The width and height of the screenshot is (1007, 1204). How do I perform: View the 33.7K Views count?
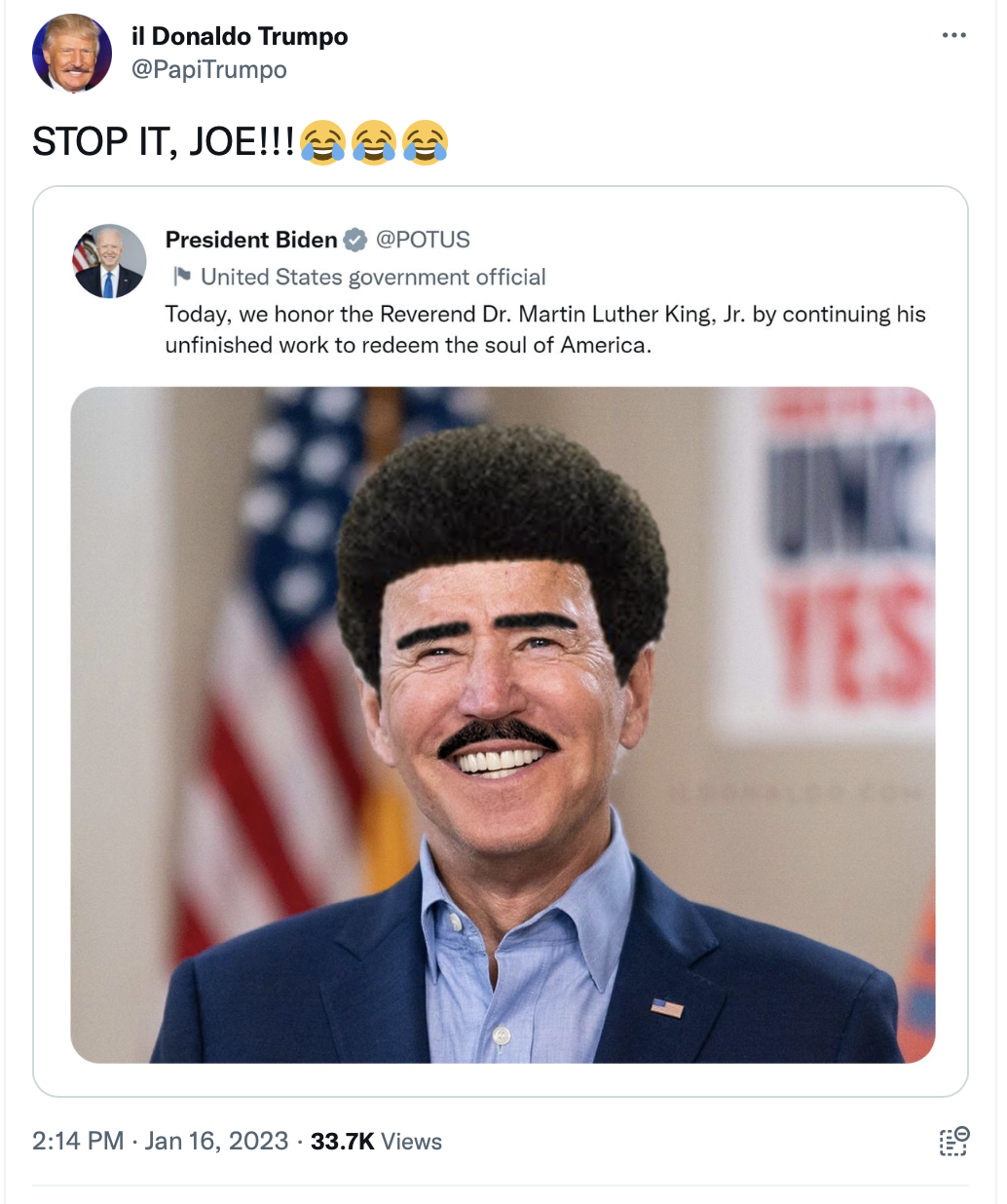pos(376,1141)
